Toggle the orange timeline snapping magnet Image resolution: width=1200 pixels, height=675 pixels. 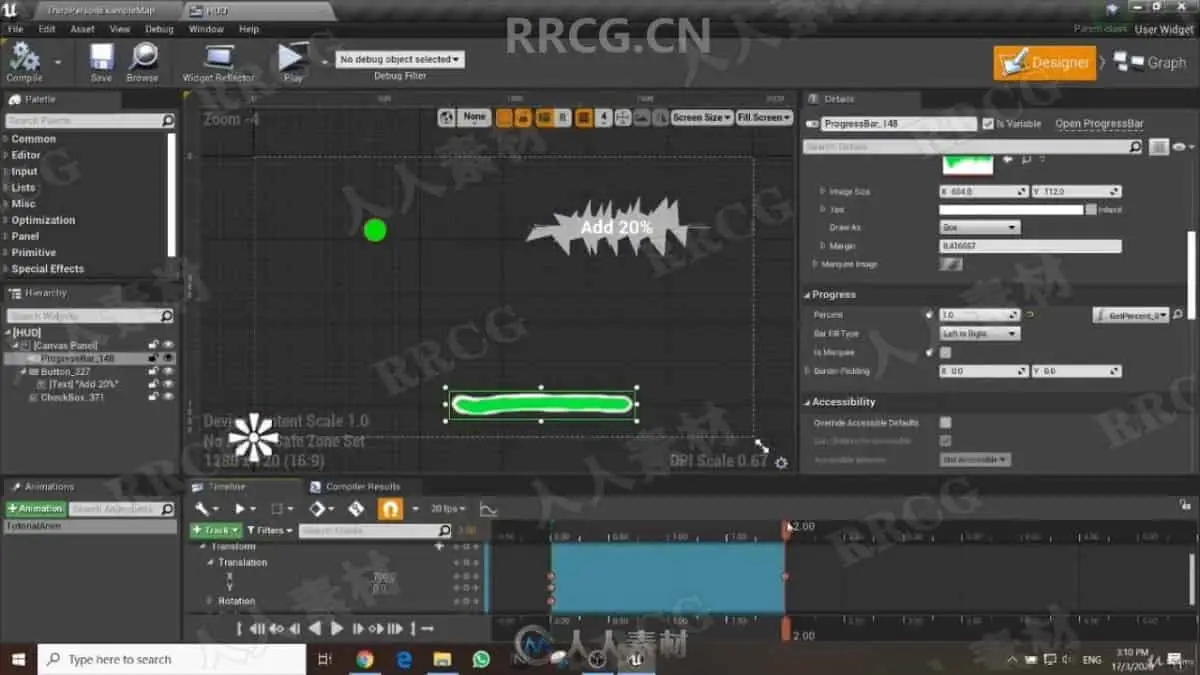(x=390, y=509)
